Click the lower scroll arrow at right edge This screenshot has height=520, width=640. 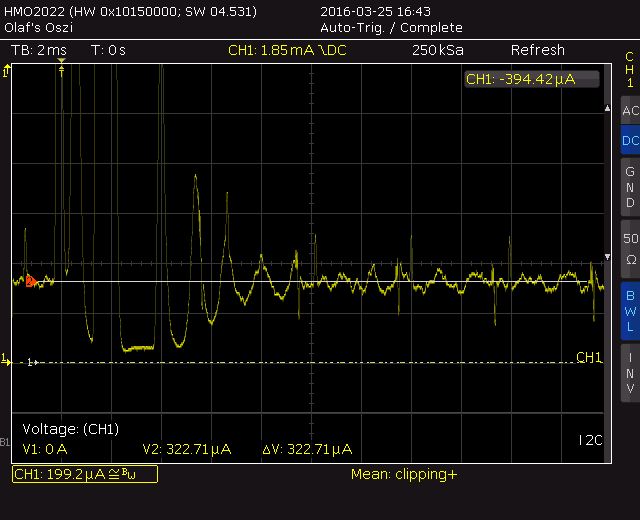pos(607,257)
